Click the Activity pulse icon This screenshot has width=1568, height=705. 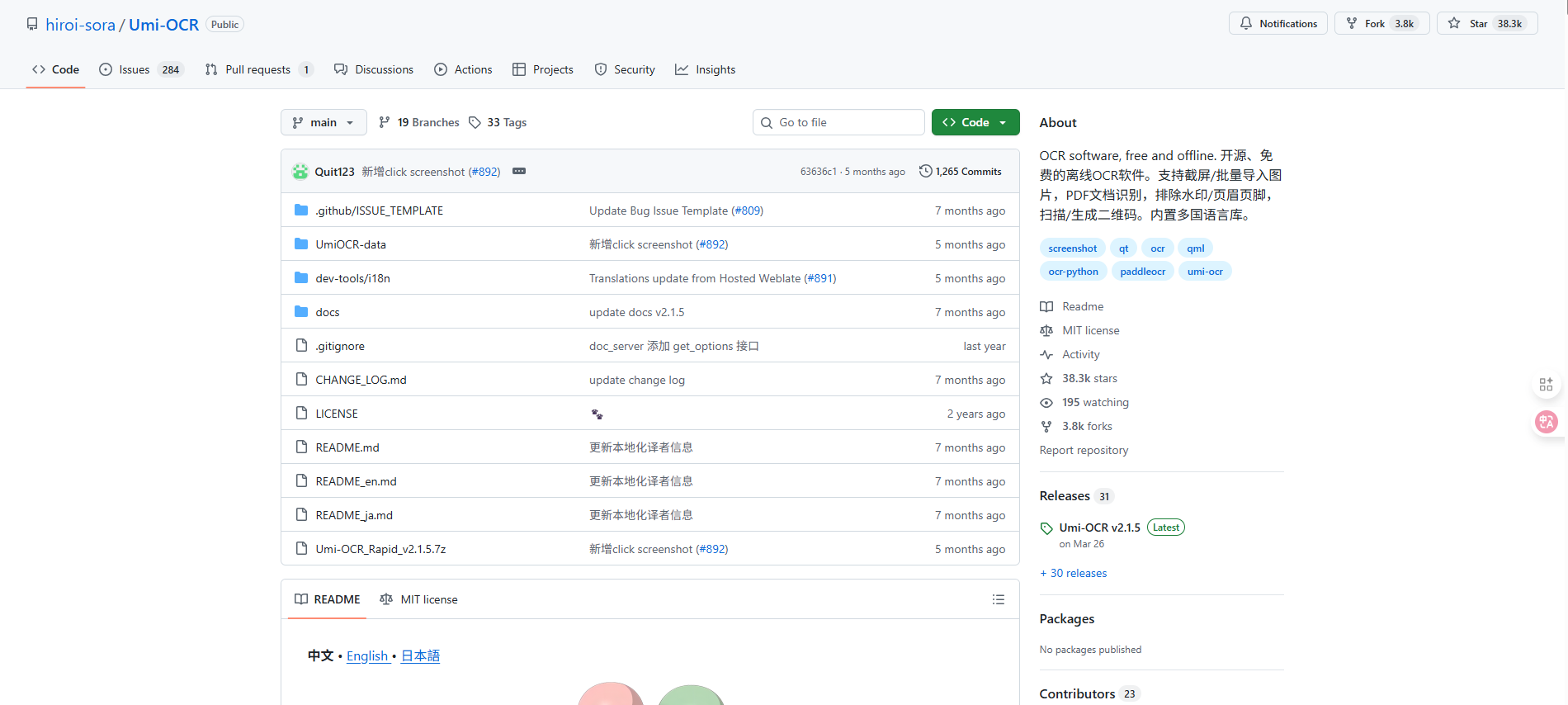pyautogui.click(x=1046, y=354)
